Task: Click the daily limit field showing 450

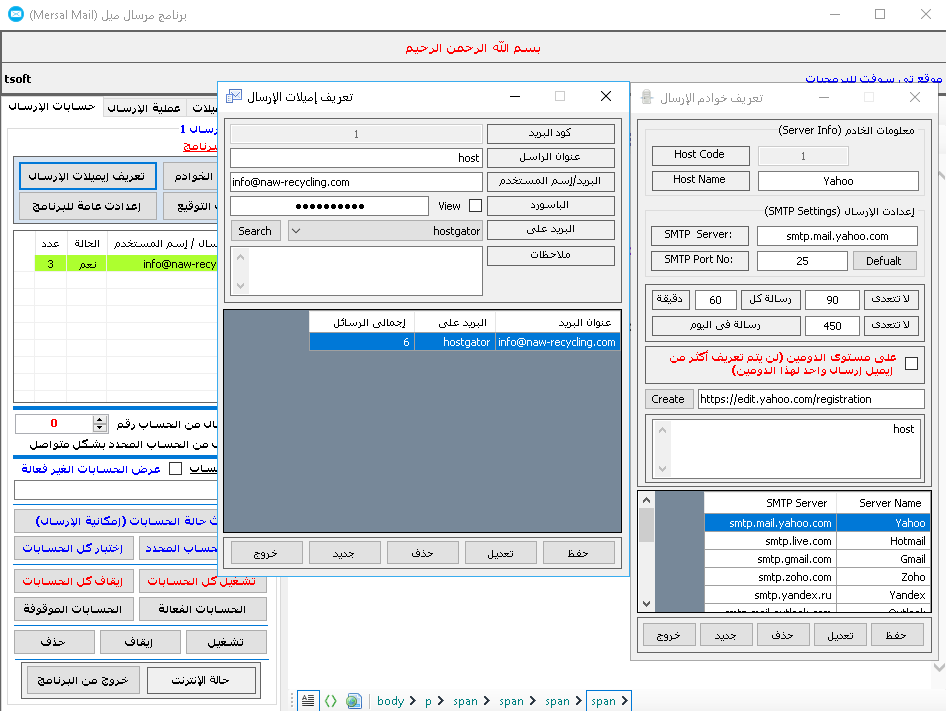Action: 832,326
